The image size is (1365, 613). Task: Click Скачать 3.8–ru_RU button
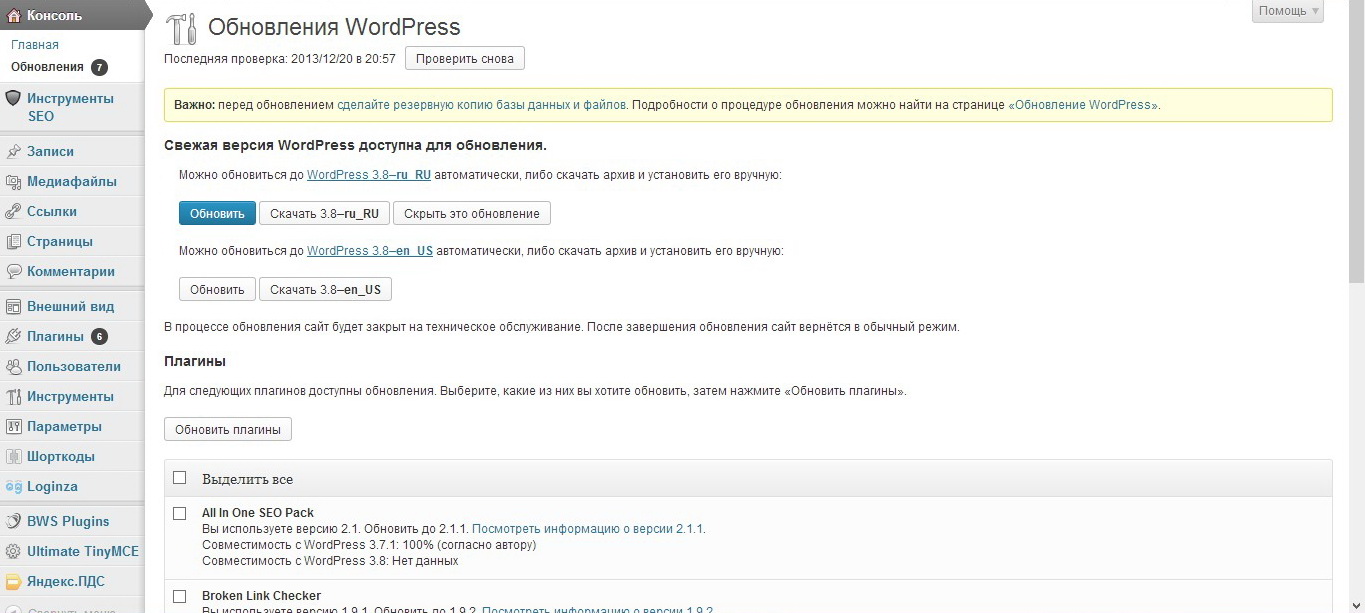(x=324, y=213)
